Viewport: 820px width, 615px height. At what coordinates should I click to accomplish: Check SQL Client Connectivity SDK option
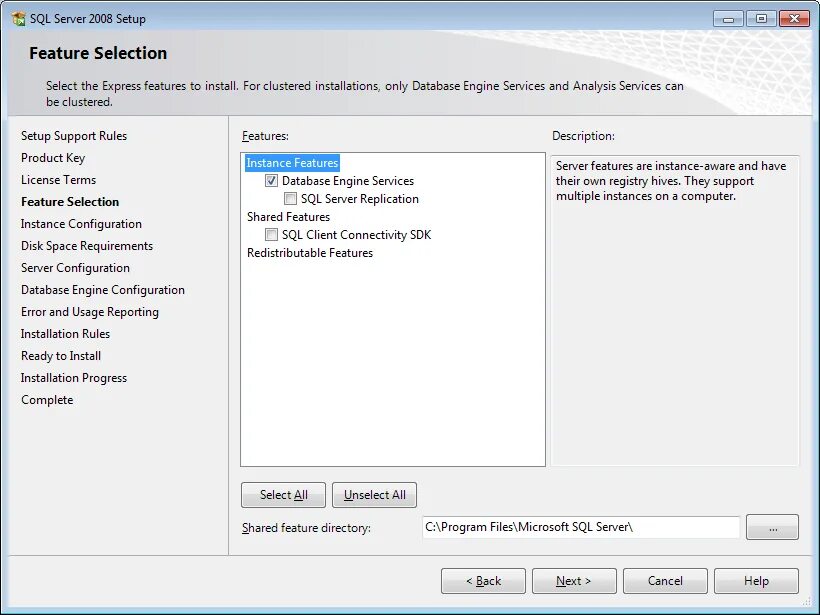271,235
